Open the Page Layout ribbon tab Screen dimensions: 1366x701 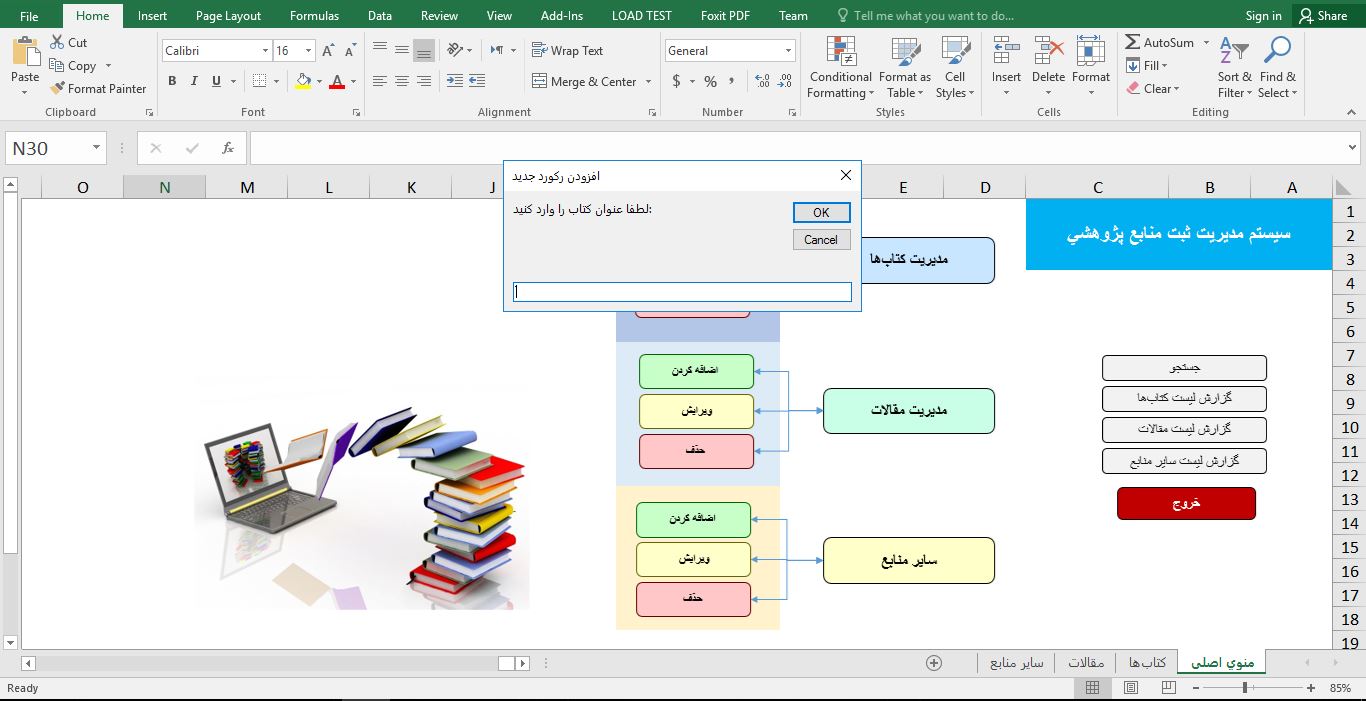click(x=228, y=16)
